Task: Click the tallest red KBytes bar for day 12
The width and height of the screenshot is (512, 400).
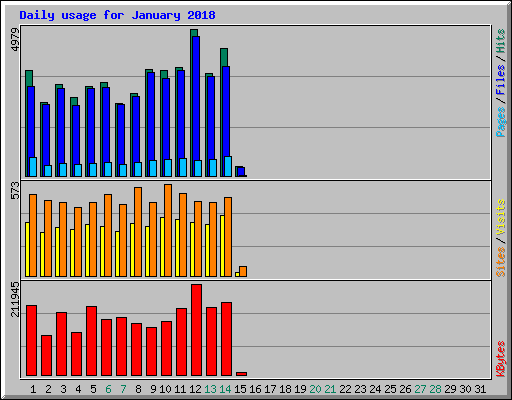Action: coord(196,330)
